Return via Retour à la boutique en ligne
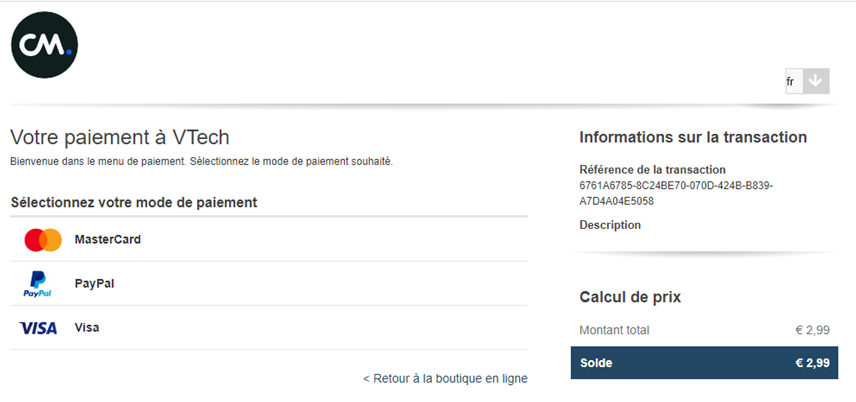The height and width of the screenshot is (402, 856). pyautogui.click(x=445, y=379)
